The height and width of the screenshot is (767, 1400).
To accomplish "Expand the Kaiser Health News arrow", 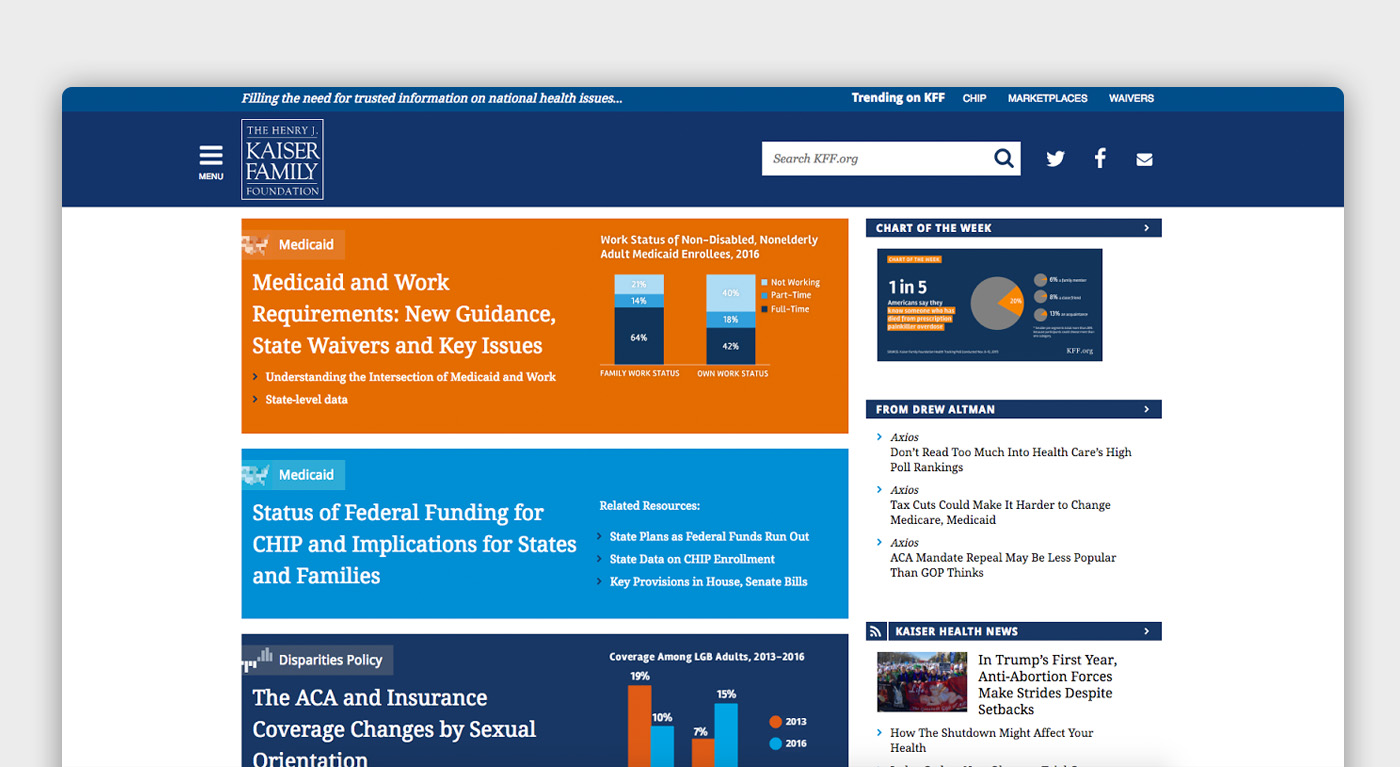I will [x=1146, y=631].
